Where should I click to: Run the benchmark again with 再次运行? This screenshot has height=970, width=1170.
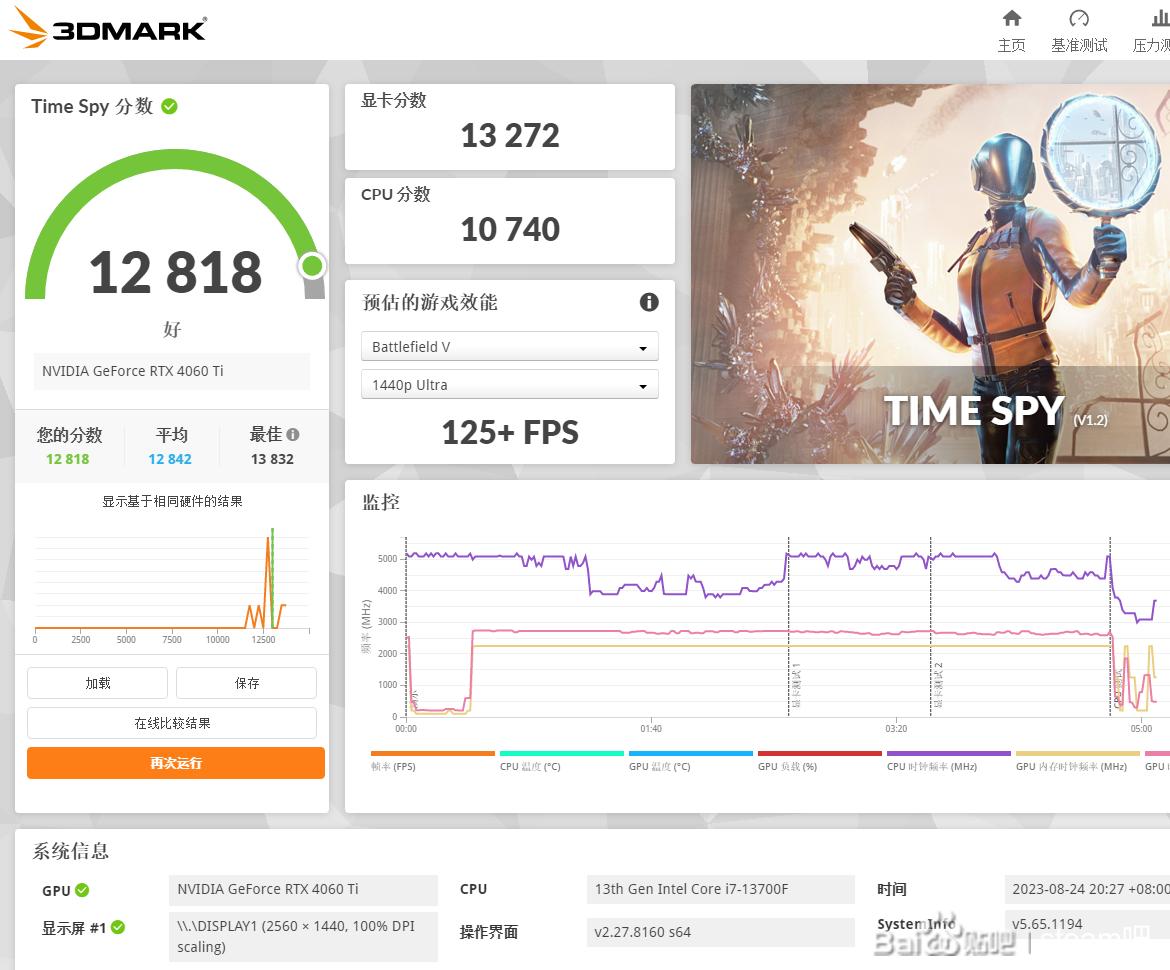pyautogui.click(x=176, y=763)
